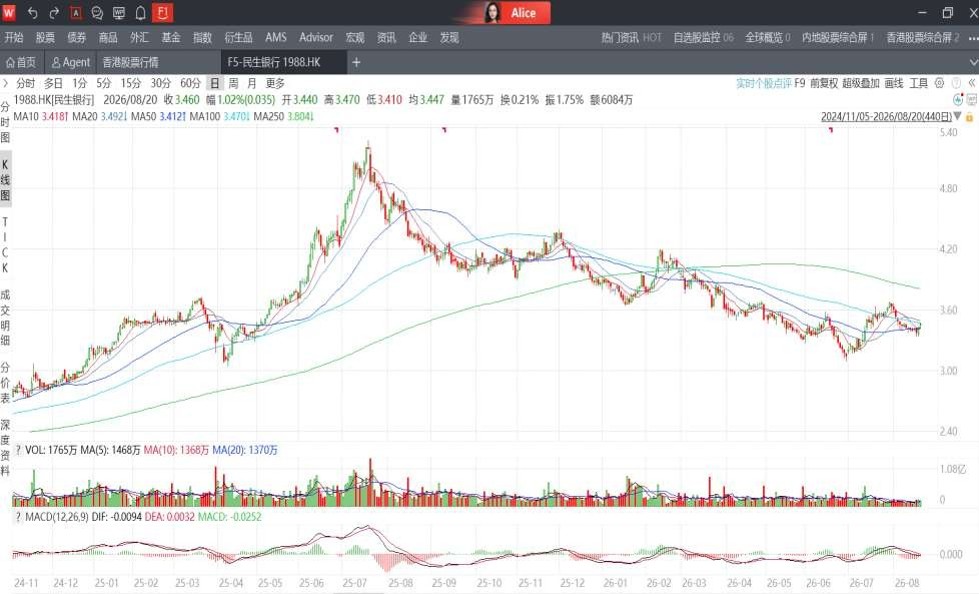Click the 实时个股点评 link
This screenshot has height=594, width=979.
point(764,83)
